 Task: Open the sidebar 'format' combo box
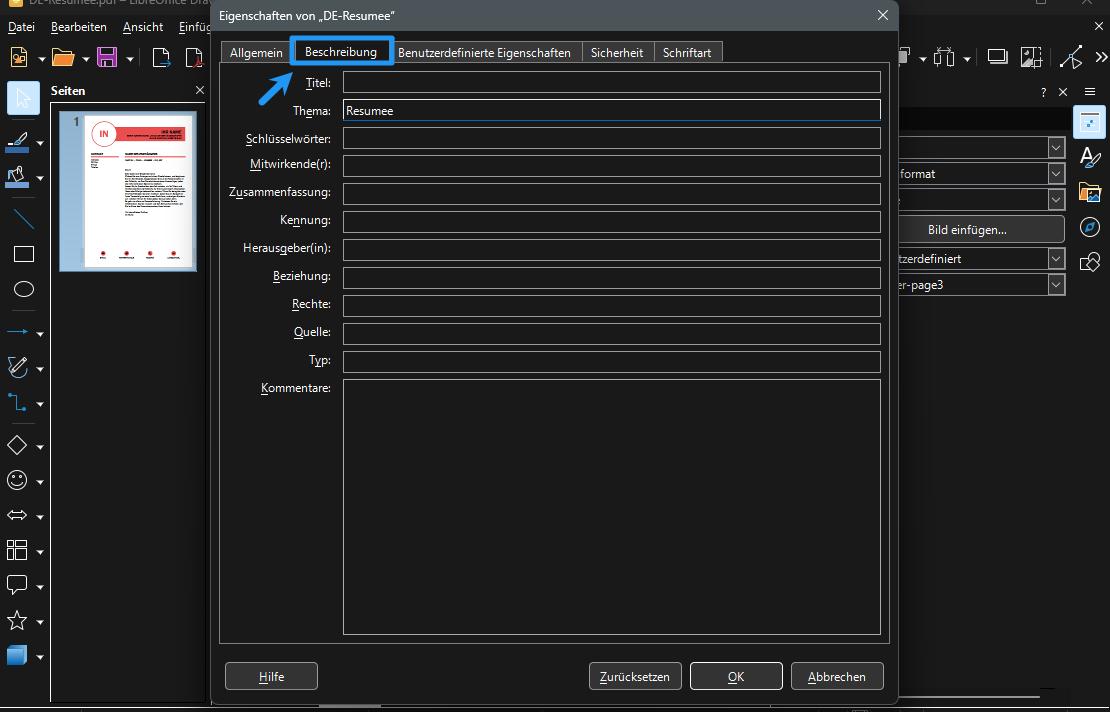pos(982,173)
